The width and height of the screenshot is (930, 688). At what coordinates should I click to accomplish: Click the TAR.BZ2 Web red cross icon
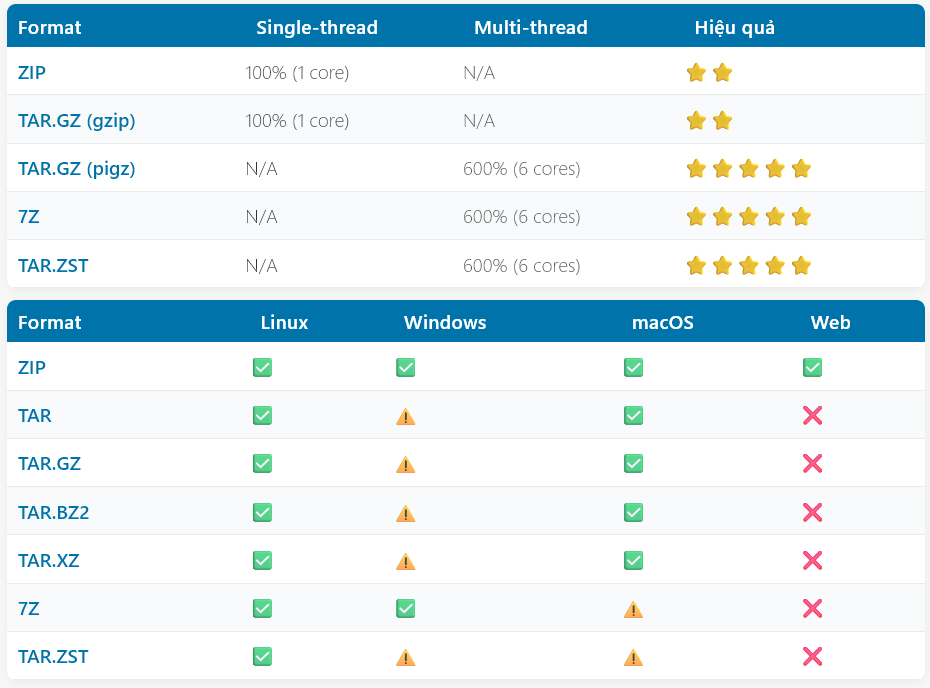click(x=812, y=512)
